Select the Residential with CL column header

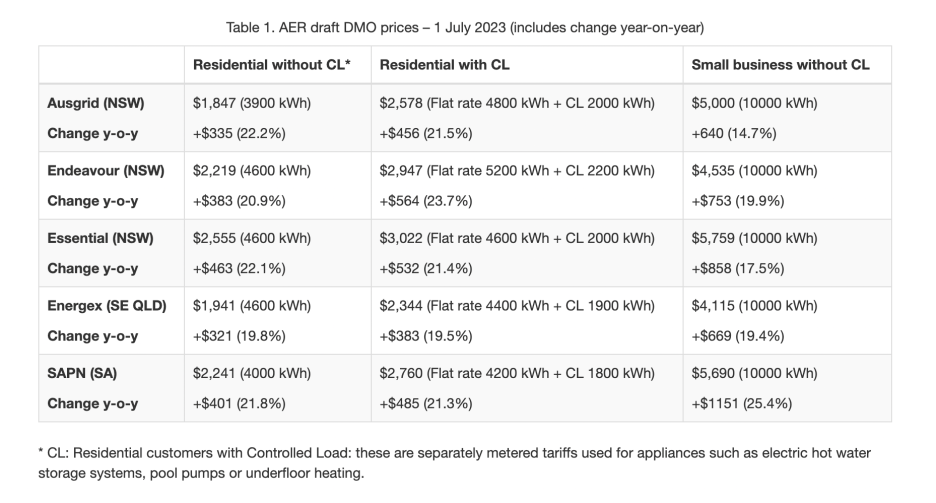[445, 65]
